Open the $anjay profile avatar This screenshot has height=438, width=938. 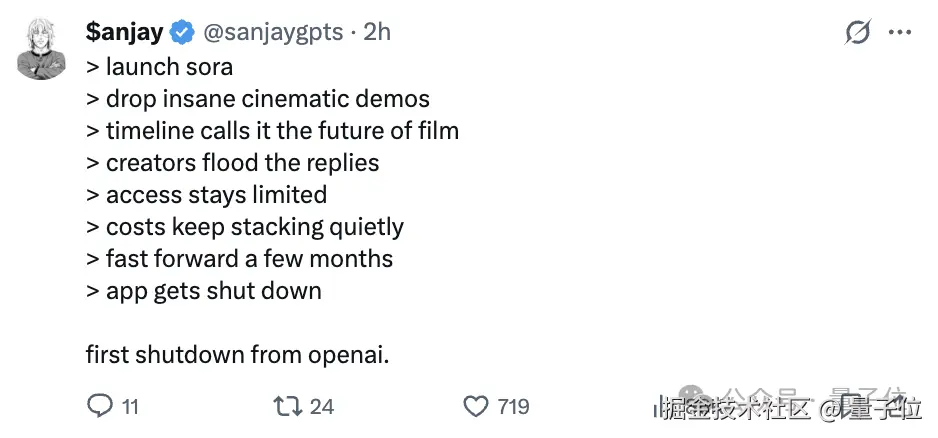(41, 48)
